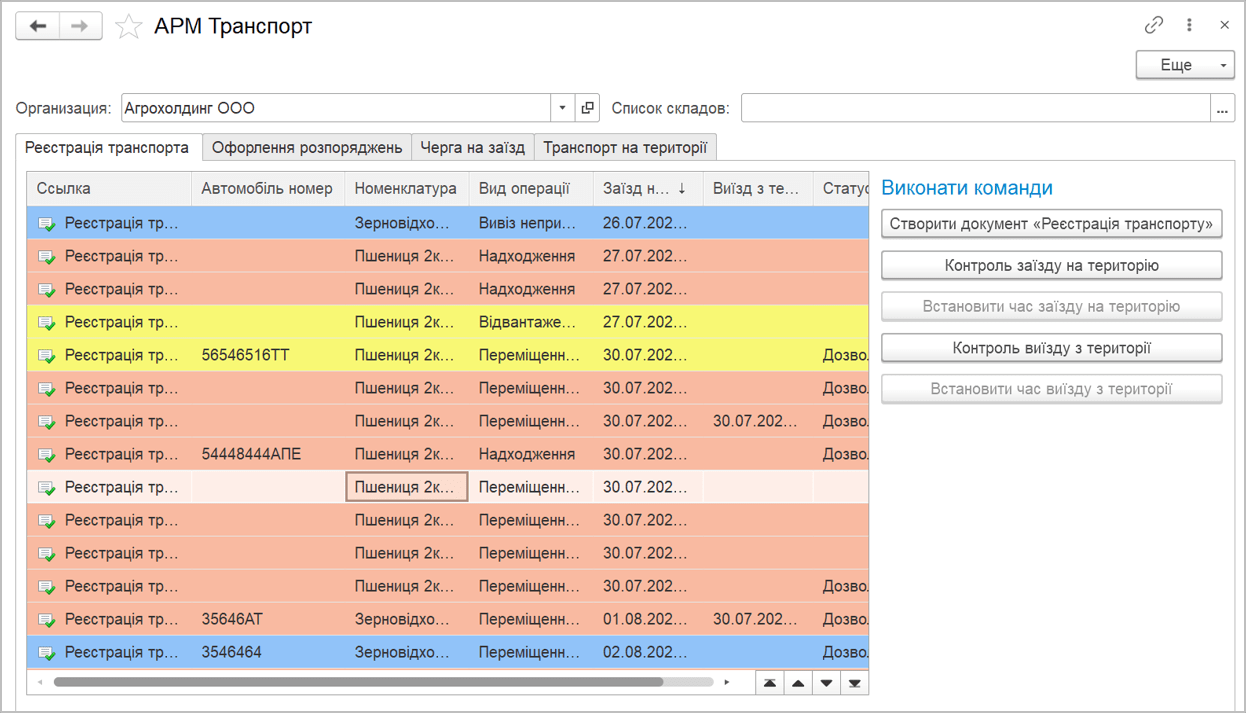The image size is (1246, 713).
Task: Expand the Организация dropdown list
Action: point(562,108)
